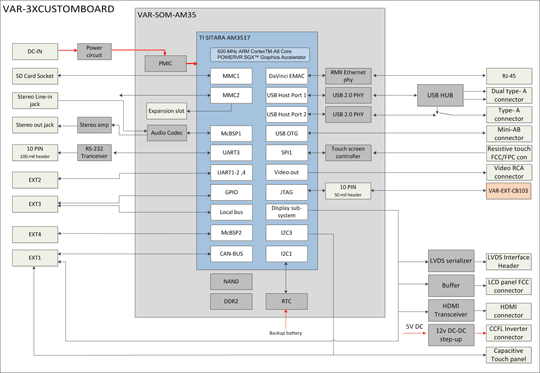Viewport: 540px width, 373px height.
Task: Click the I2C1 block
Action: tap(287, 254)
